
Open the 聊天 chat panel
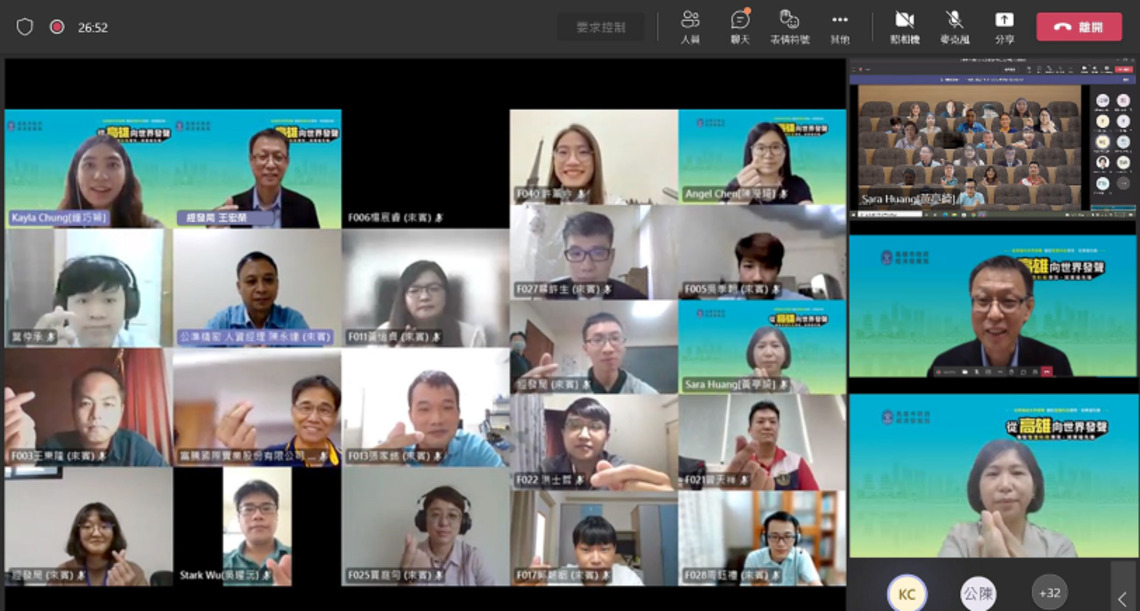pyautogui.click(x=740, y=27)
